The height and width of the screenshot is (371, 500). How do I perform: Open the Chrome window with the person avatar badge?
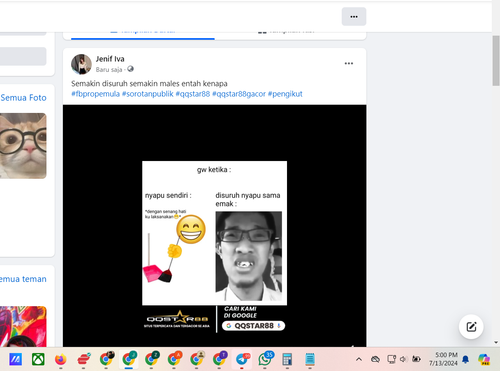click(x=197, y=359)
